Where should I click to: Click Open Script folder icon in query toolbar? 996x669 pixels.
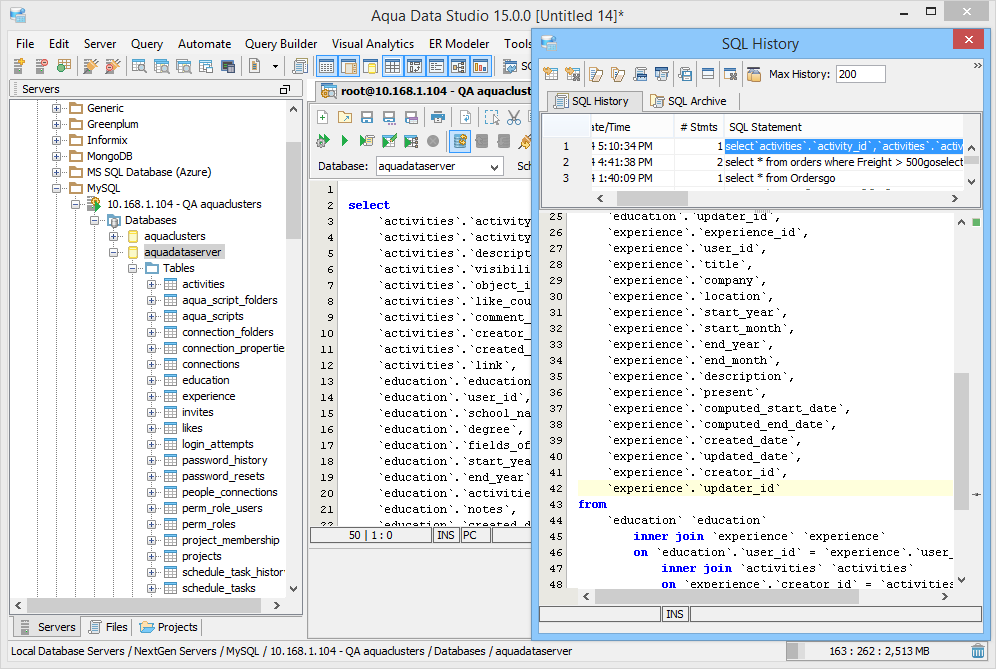(345, 117)
